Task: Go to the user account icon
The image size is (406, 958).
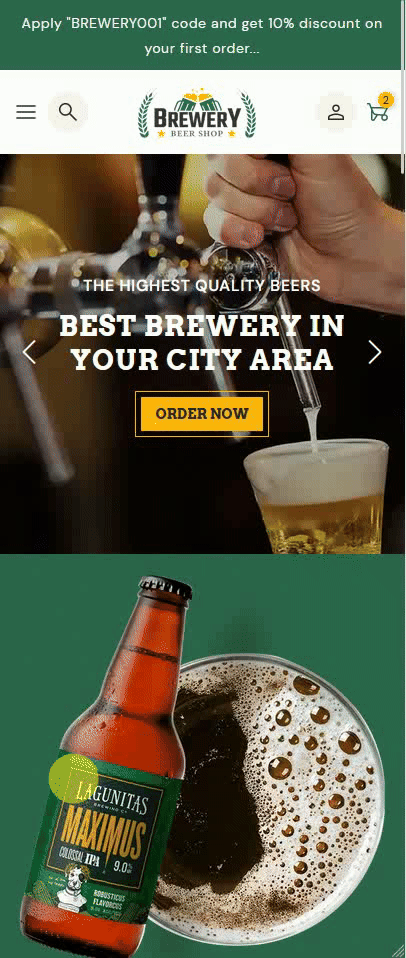Action: click(x=336, y=112)
